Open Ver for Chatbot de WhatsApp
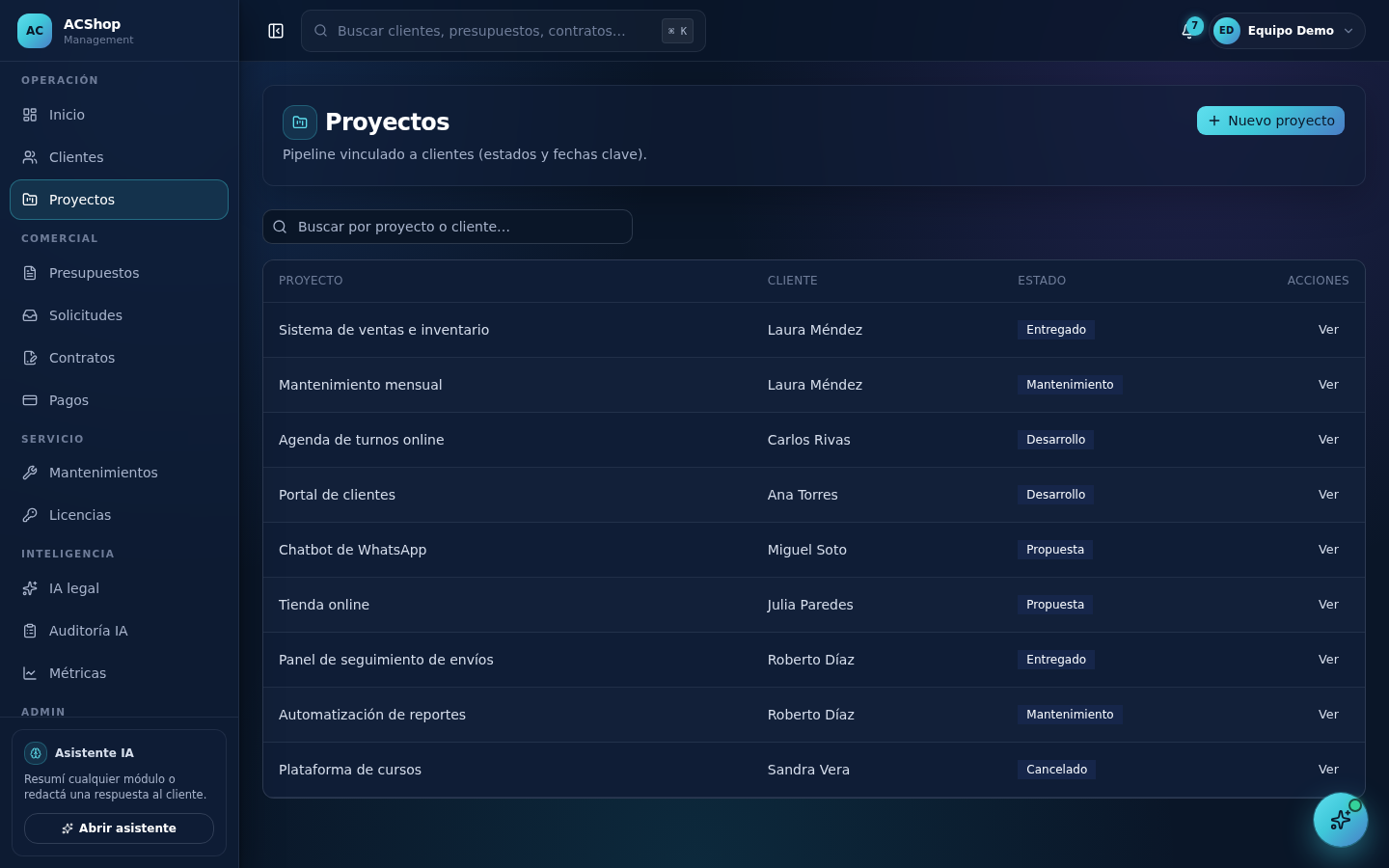 coord(1328,550)
